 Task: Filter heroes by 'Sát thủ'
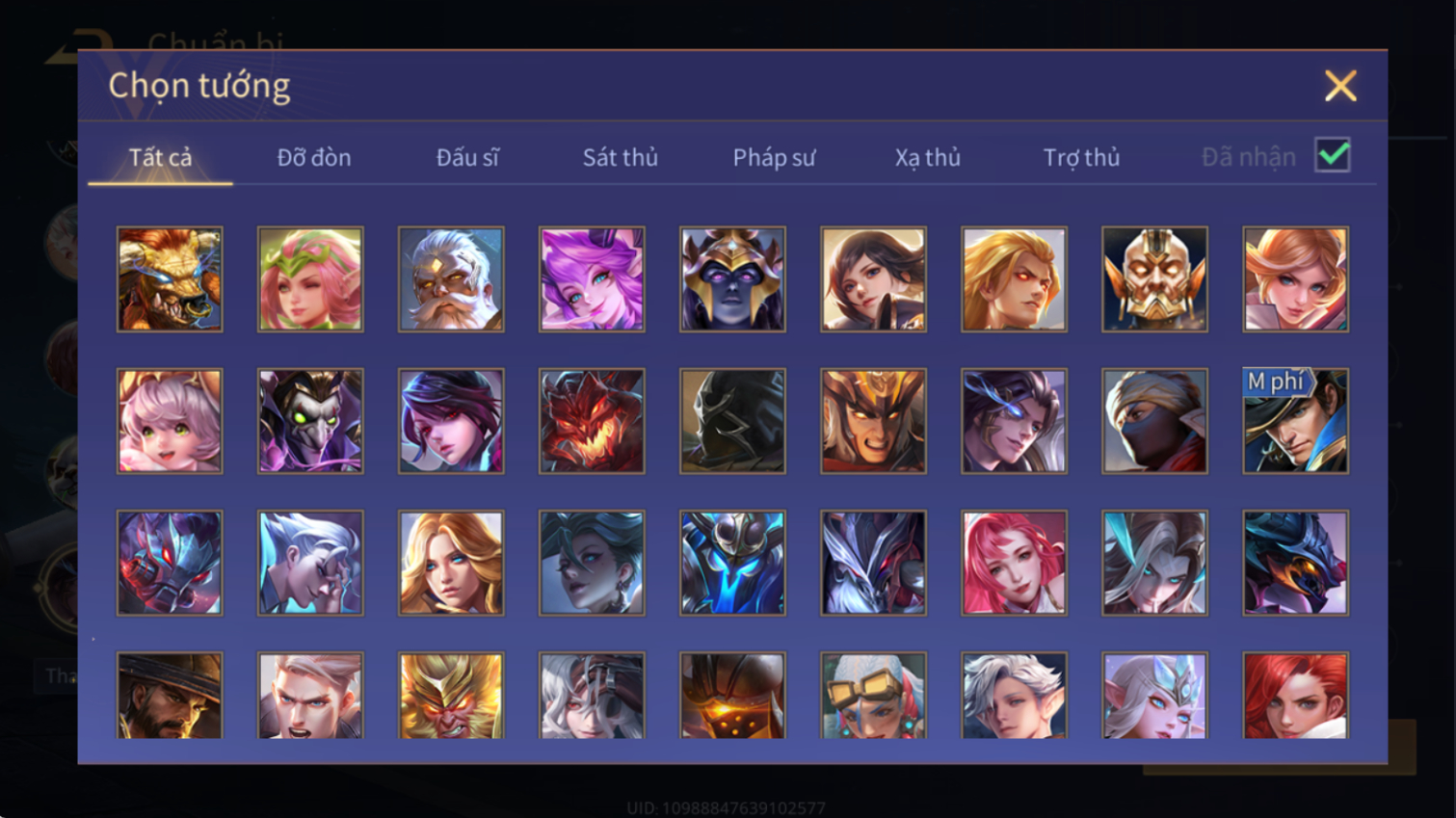[x=621, y=157]
